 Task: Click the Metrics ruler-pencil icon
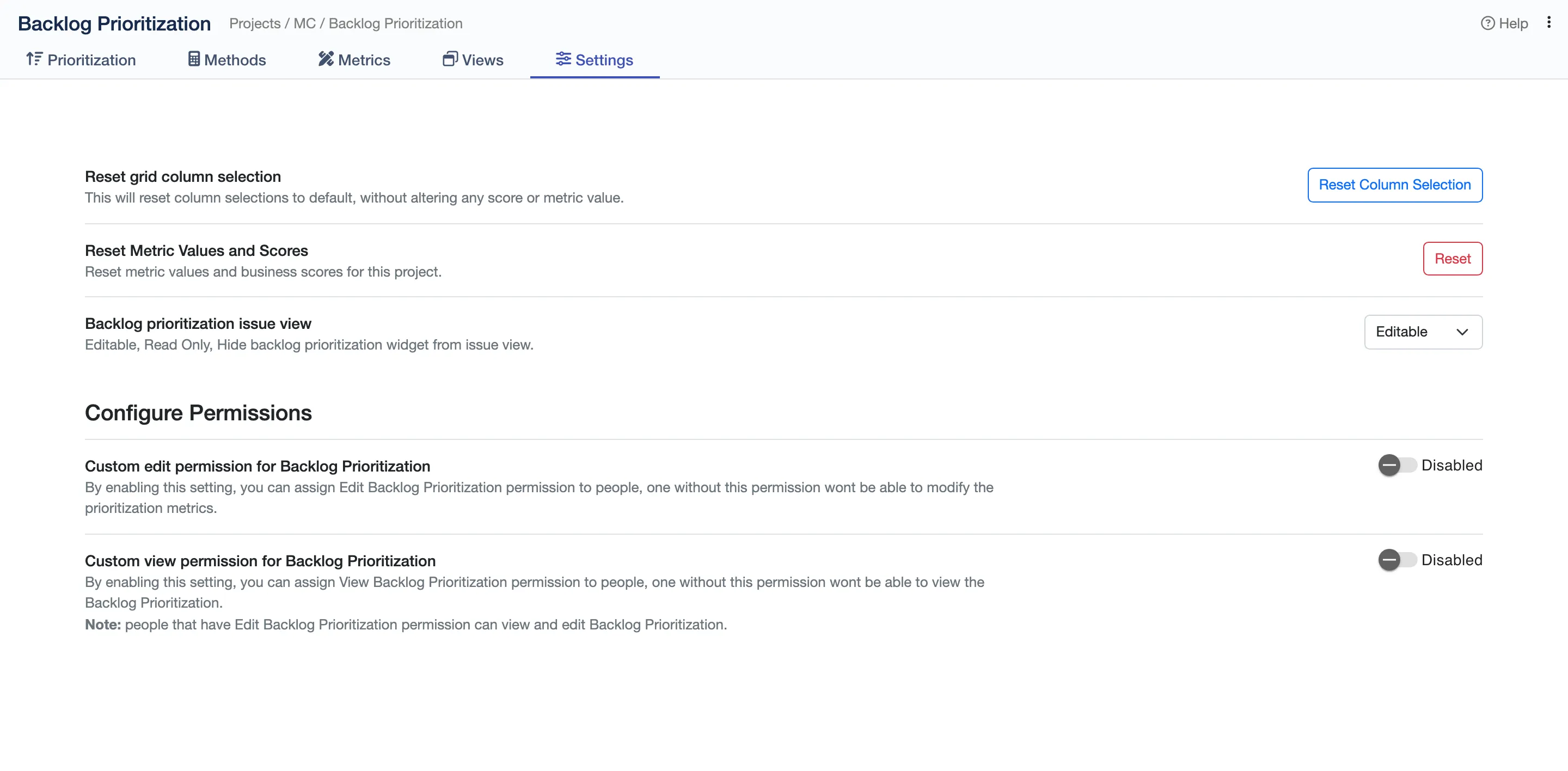click(326, 58)
